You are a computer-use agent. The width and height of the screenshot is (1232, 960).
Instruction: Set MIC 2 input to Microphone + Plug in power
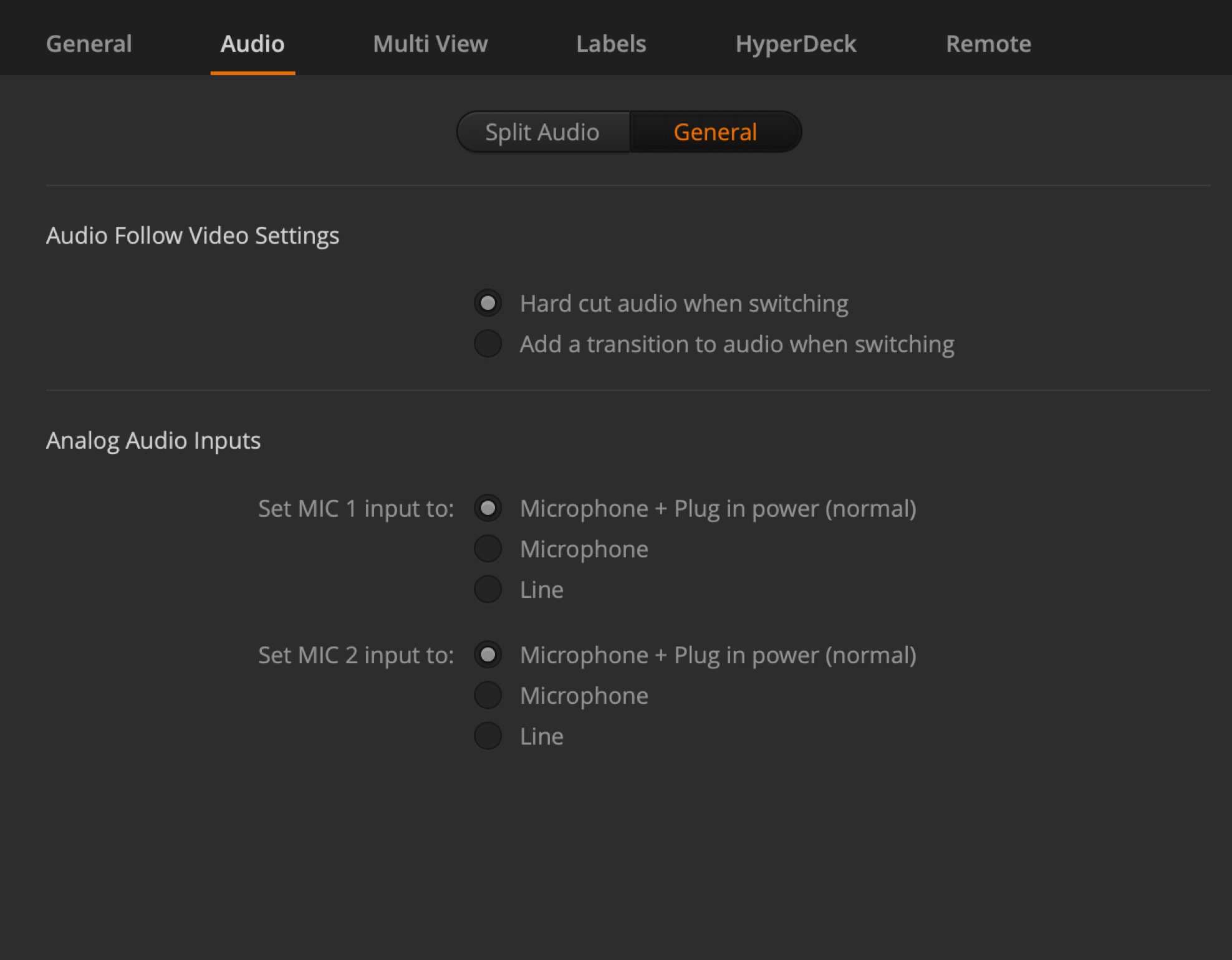(x=488, y=655)
